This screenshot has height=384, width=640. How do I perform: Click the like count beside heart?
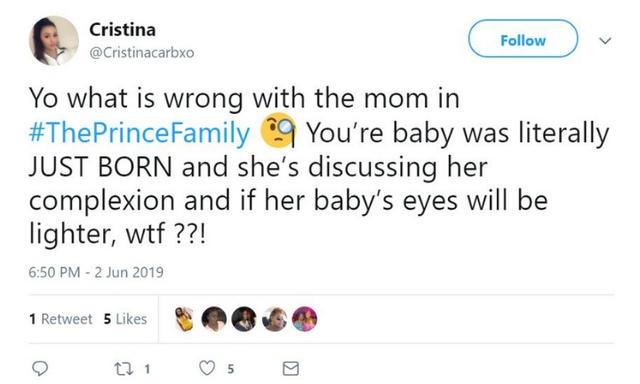(231, 369)
